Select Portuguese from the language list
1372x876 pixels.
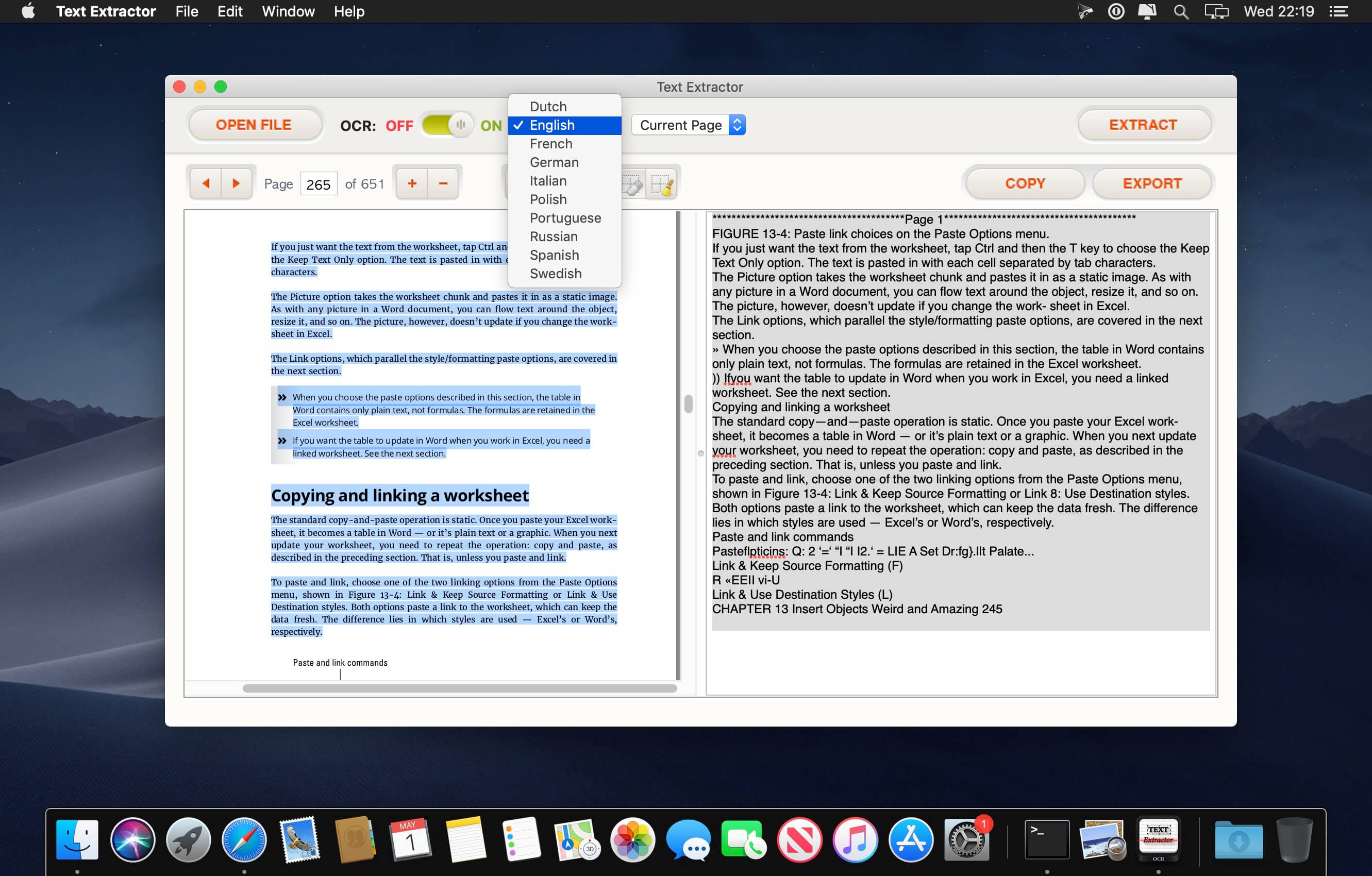[564, 217]
